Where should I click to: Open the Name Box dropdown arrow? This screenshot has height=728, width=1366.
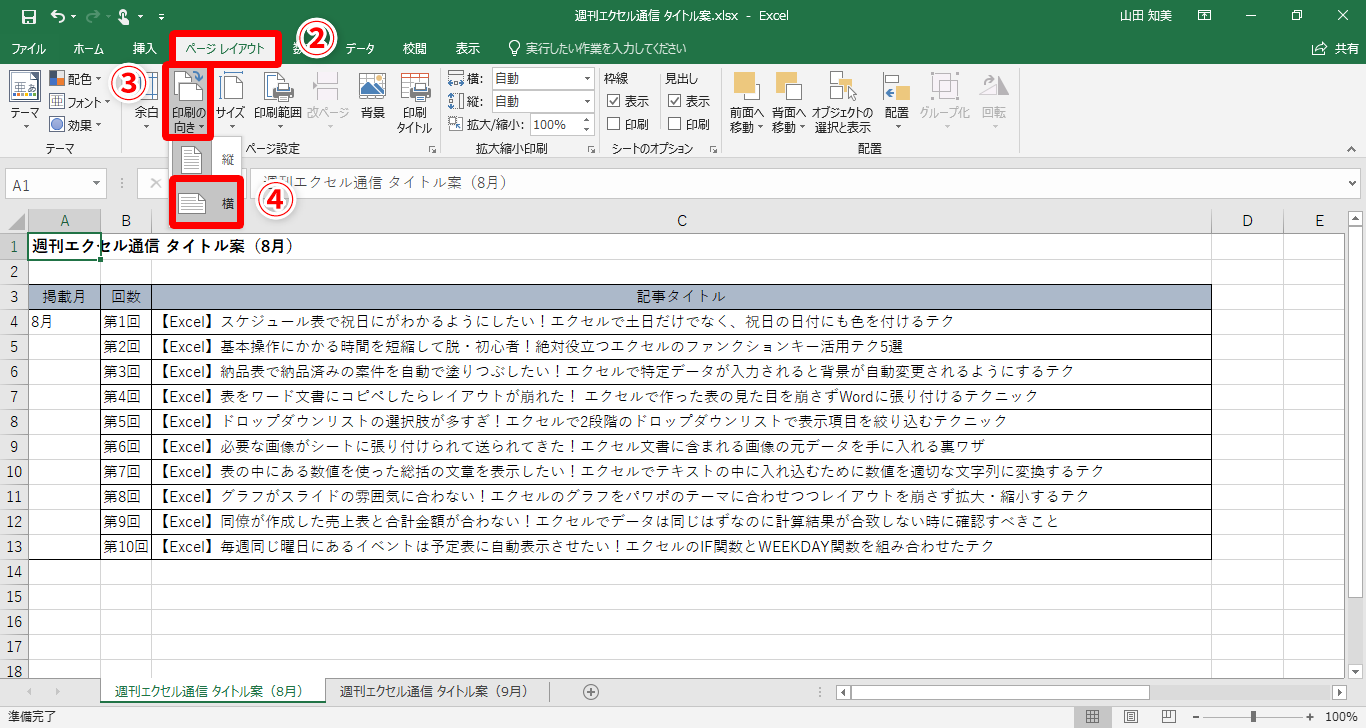pos(96,185)
